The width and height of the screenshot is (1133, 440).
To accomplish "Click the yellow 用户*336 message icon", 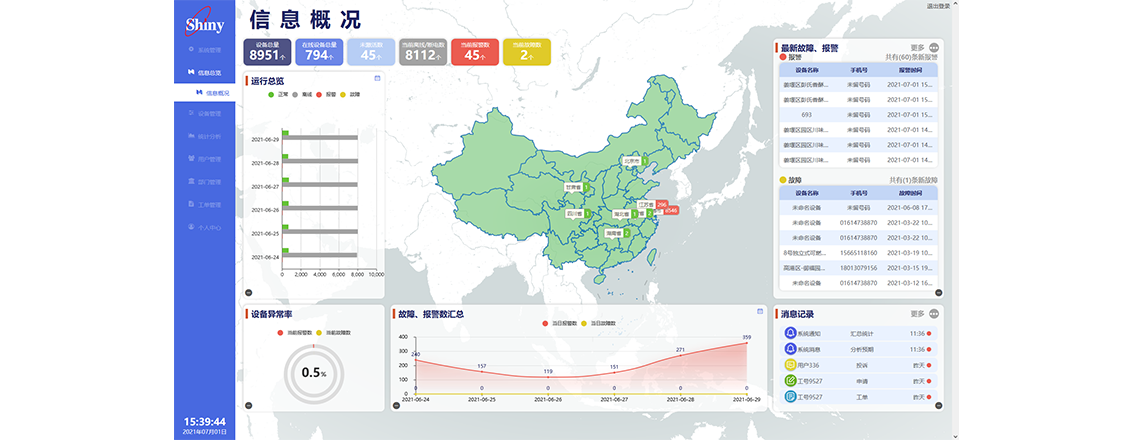I will click(x=791, y=365).
